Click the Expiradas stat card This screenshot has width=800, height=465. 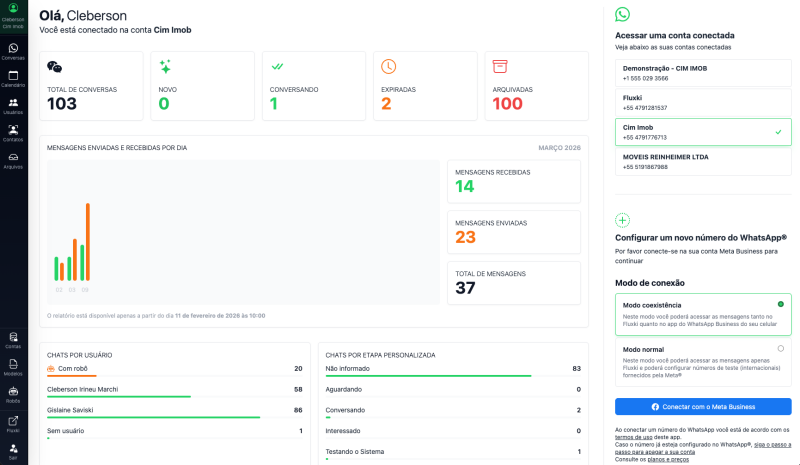425,86
